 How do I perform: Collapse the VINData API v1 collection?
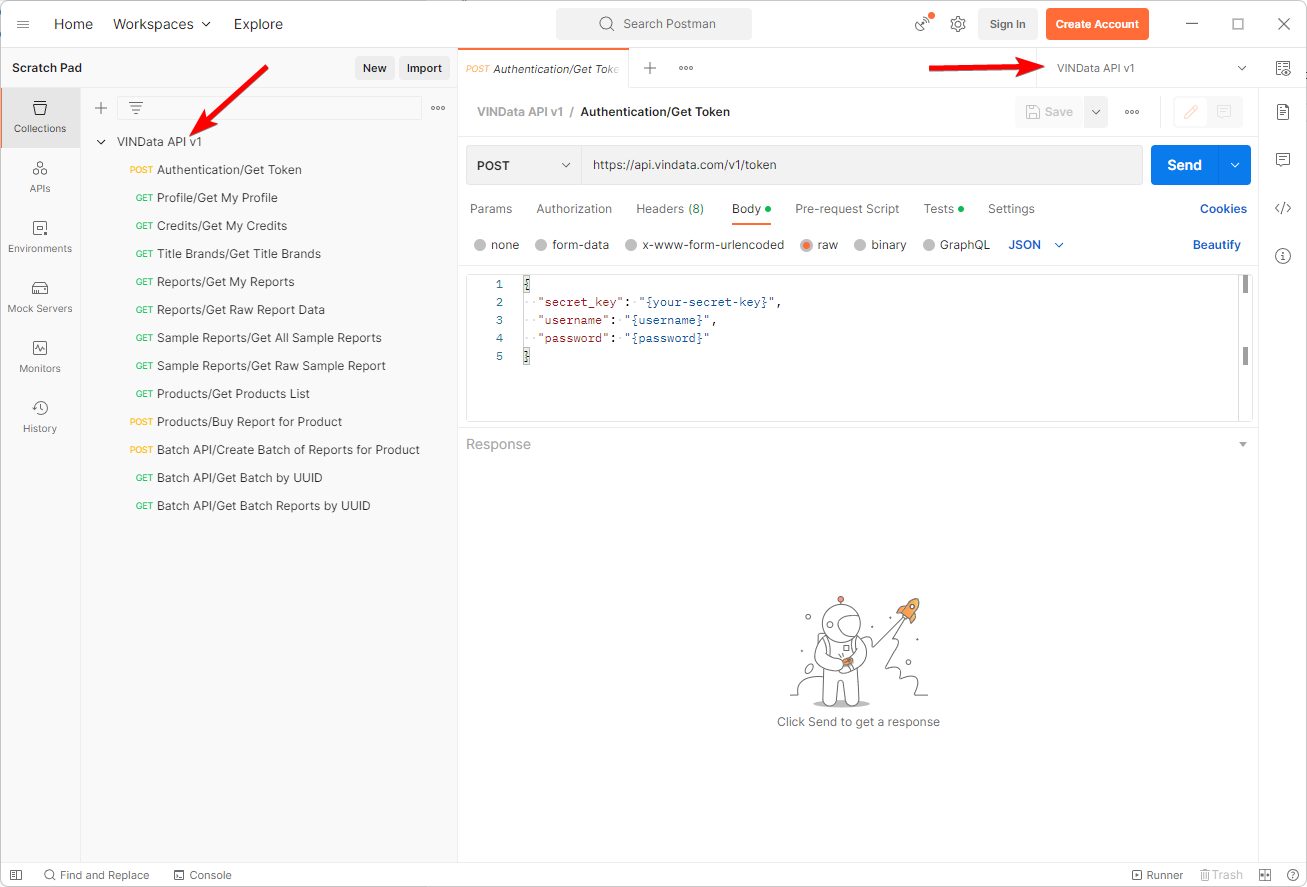click(x=101, y=142)
